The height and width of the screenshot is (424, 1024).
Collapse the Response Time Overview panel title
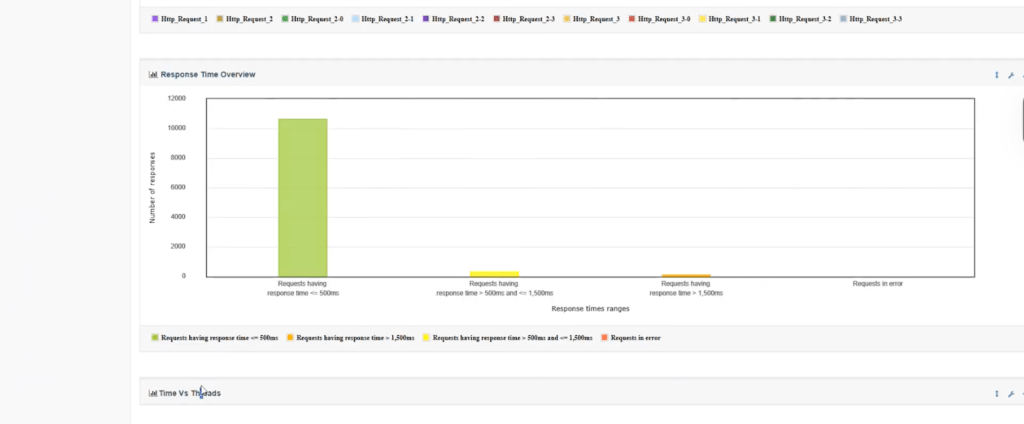pyautogui.click(x=207, y=75)
